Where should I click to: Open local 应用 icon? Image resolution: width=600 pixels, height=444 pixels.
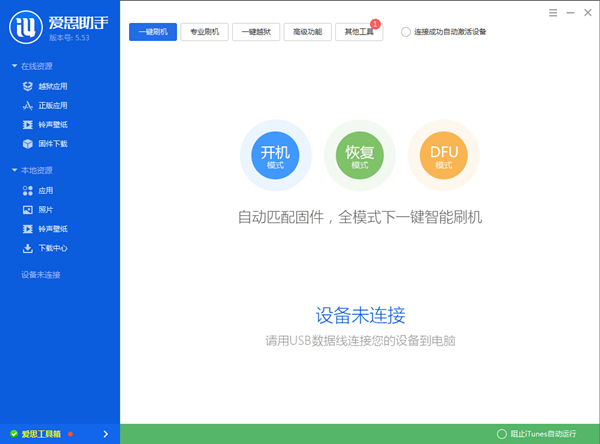click(28, 191)
